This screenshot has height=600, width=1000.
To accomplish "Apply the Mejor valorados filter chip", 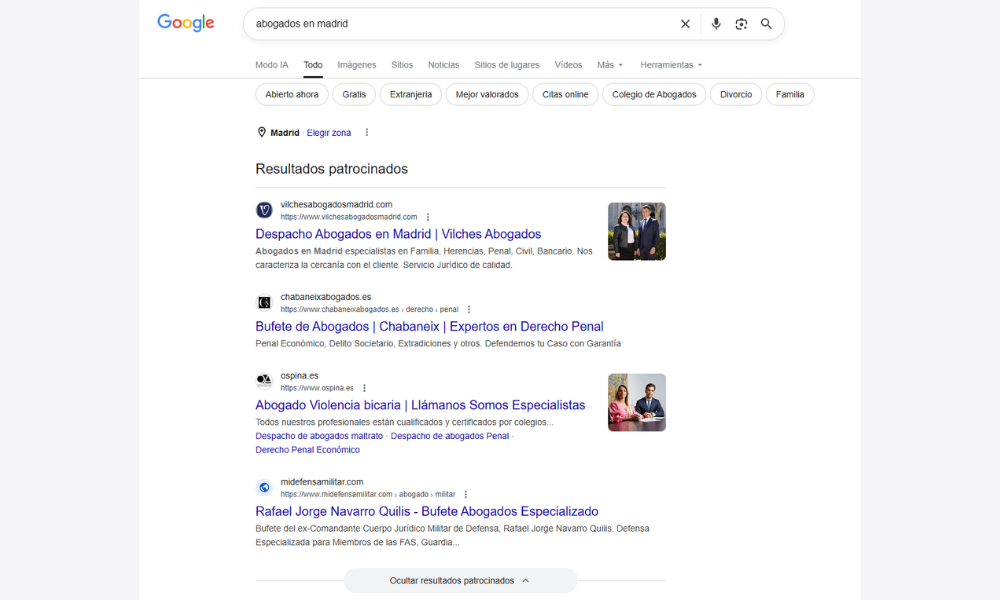I will point(487,94).
